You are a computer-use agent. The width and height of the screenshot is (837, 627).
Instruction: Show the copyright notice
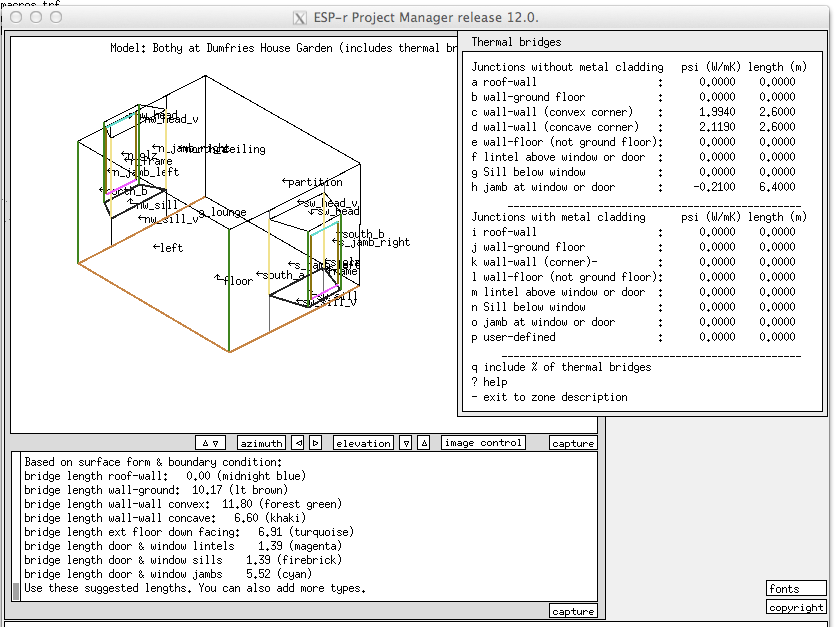coord(796,607)
